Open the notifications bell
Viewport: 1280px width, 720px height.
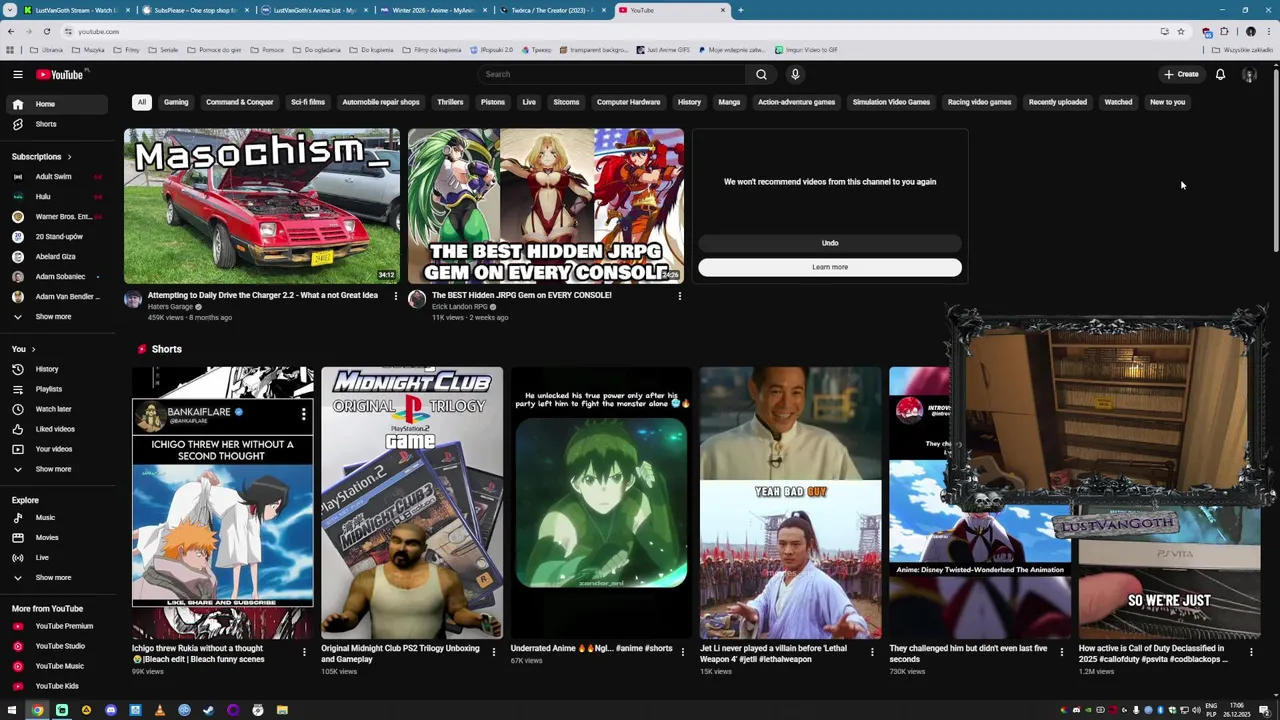coord(1220,74)
